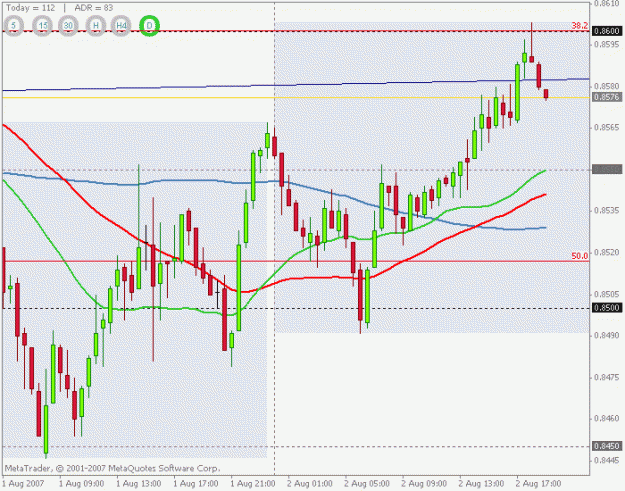Click the black 0.8600 price tag

pyautogui.click(x=607, y=31)
